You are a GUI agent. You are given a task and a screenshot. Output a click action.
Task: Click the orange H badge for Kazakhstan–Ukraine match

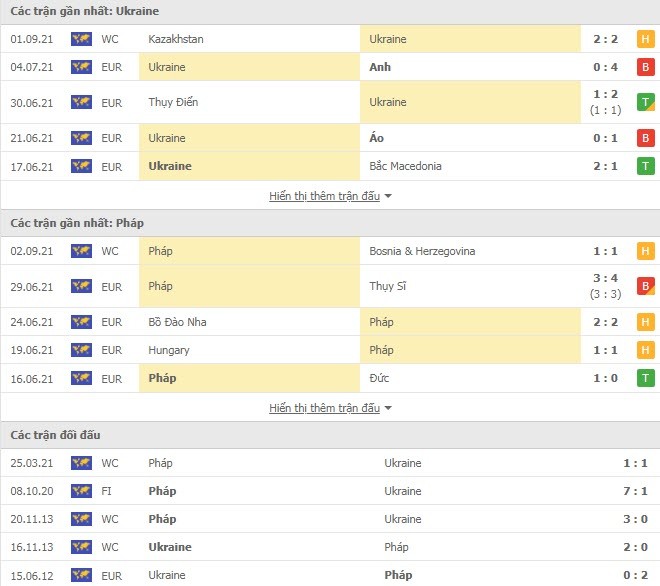pyautogui.click(x=645, y=39)
